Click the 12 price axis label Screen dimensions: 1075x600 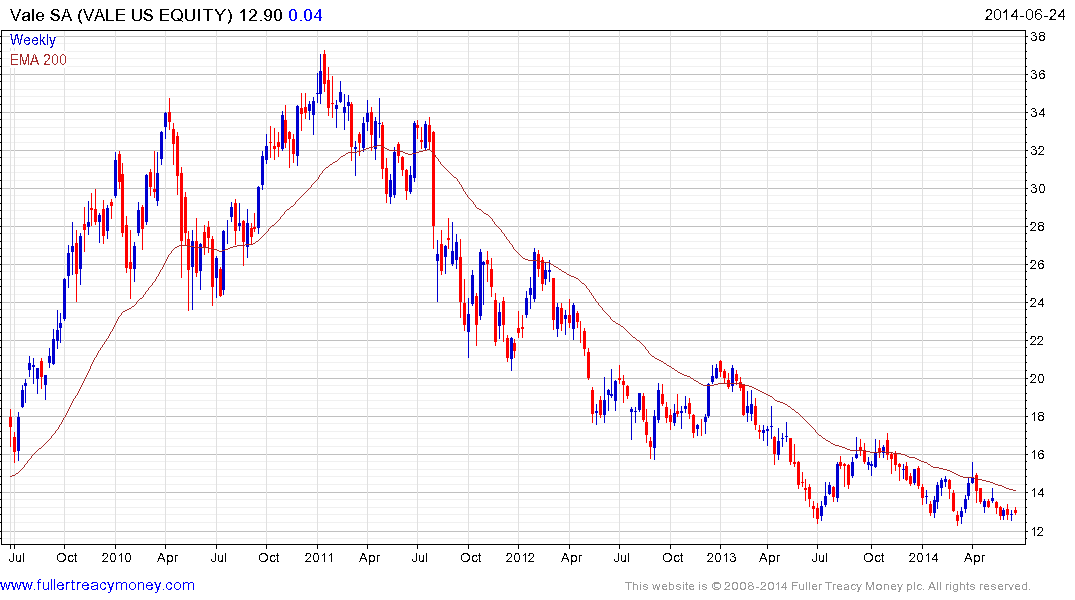[1038, 531]
